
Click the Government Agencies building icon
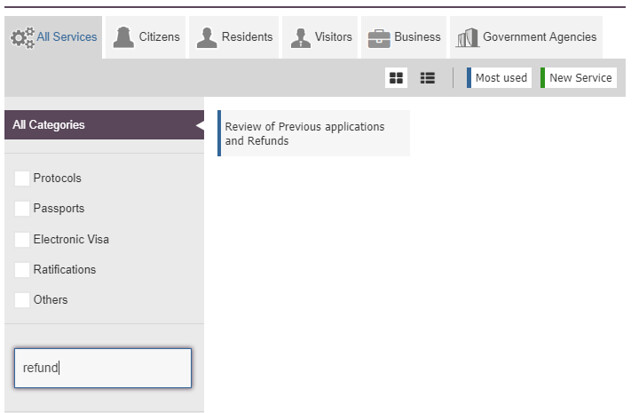tap(467, 38)
